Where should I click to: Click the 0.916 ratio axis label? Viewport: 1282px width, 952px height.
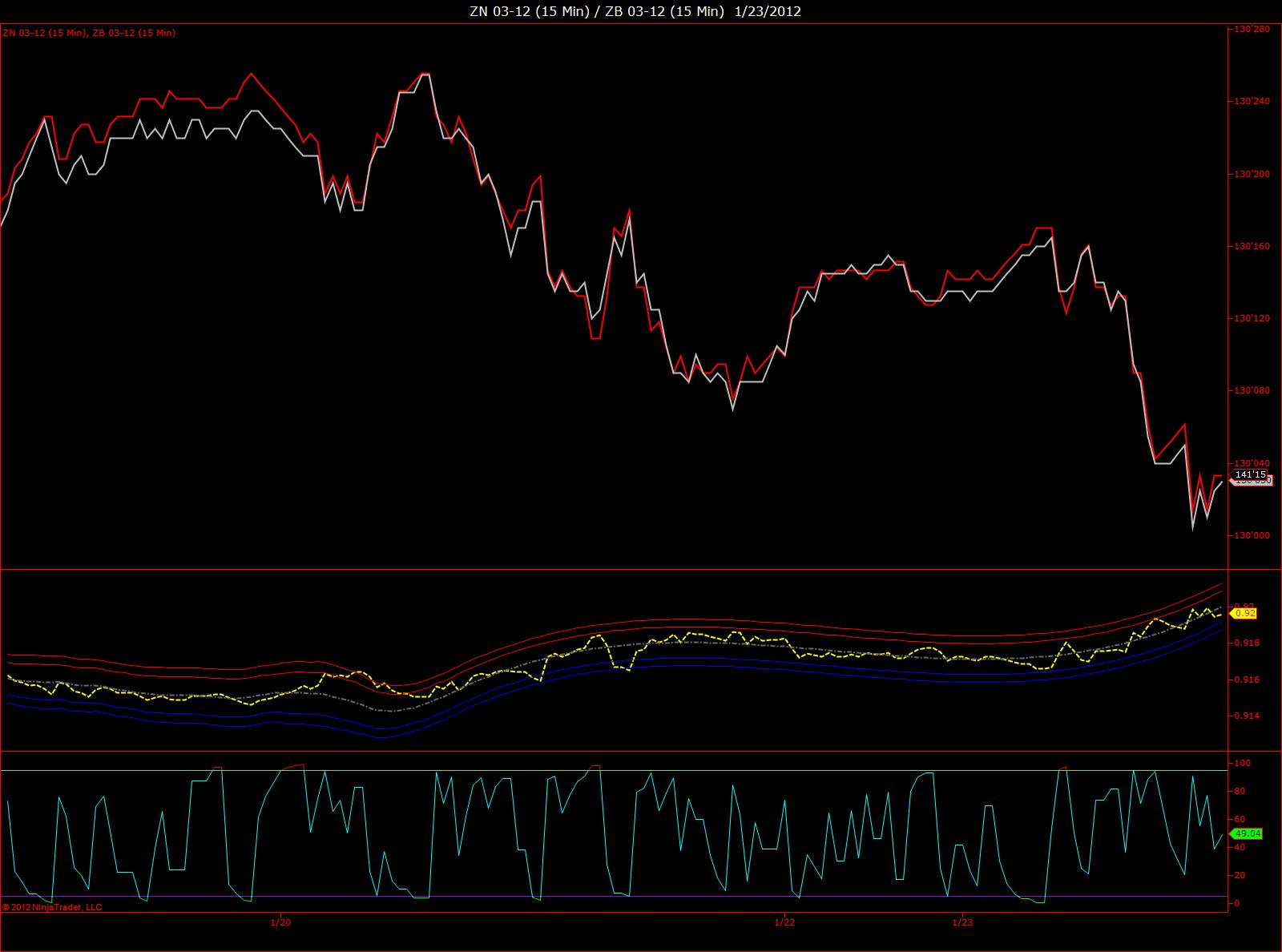click(1248, 680)
